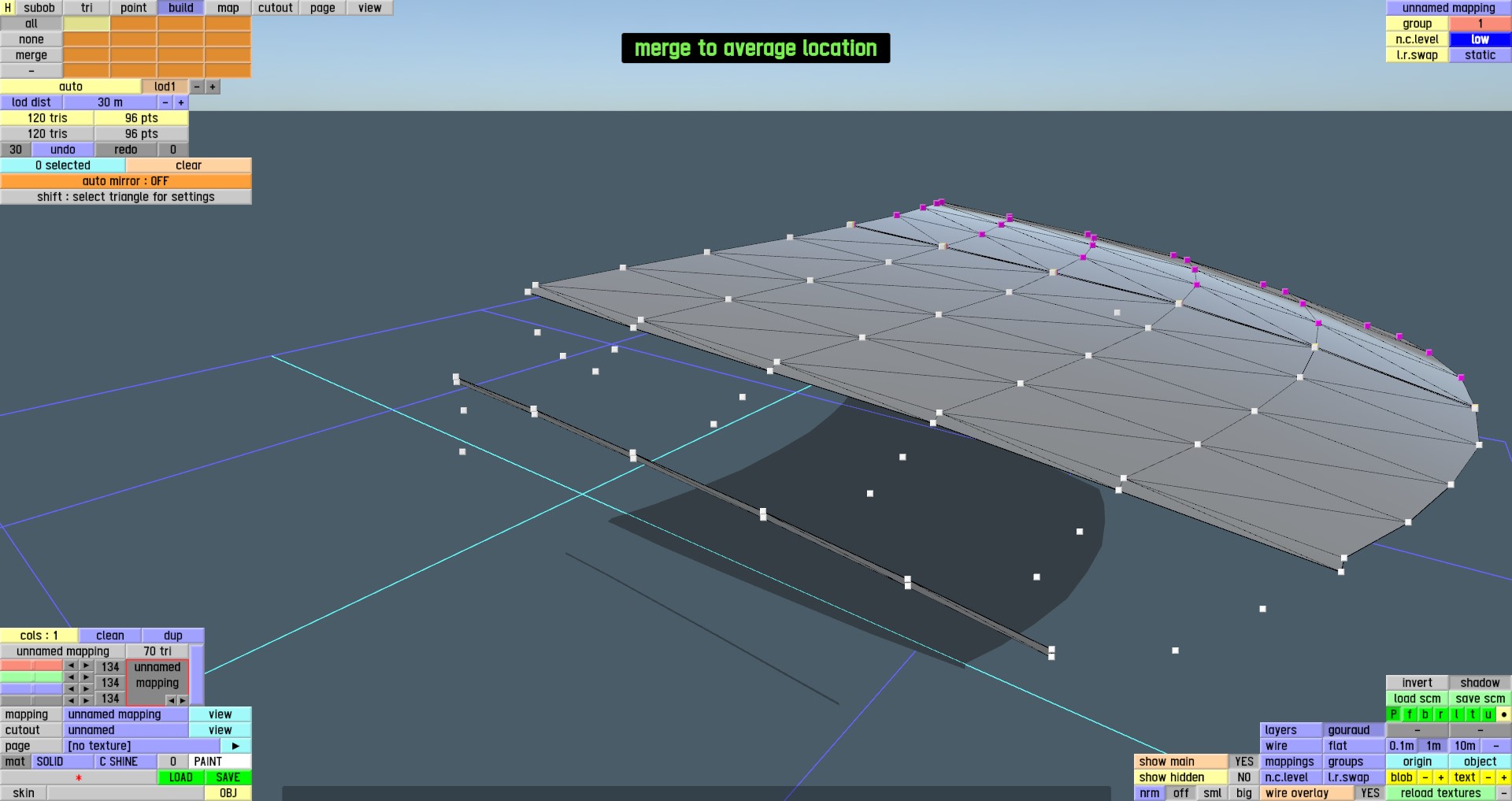This screenshot has height=801, width=1512.
Task: Increase lod dist with plus button
Action: pyautogui.click(x=181, y=102)
